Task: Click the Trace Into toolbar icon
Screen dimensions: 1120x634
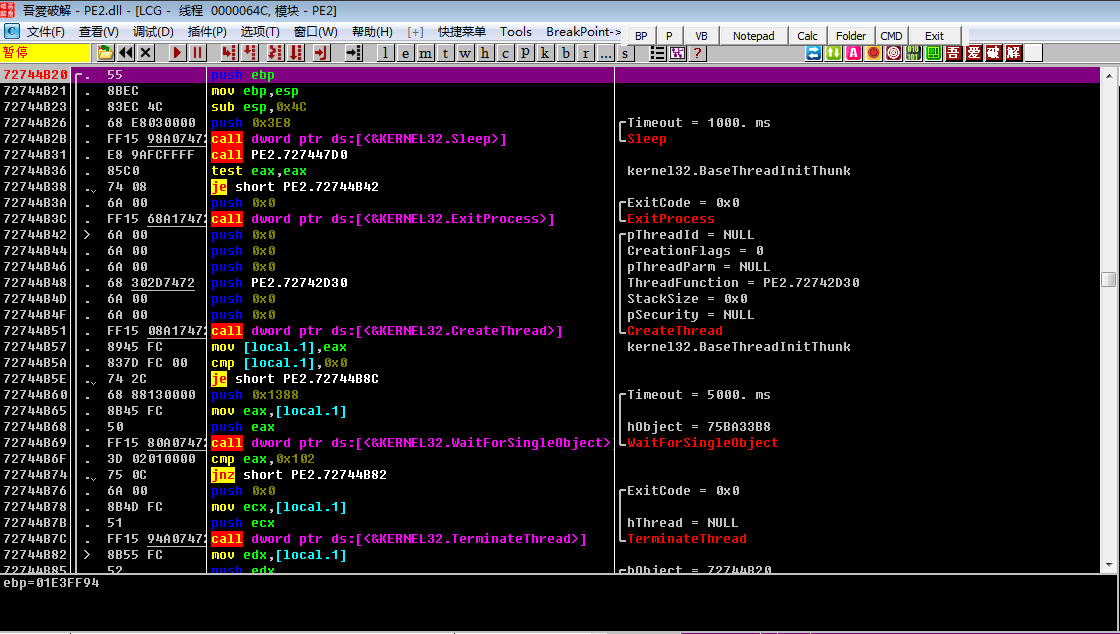Action: click(275, 53)
